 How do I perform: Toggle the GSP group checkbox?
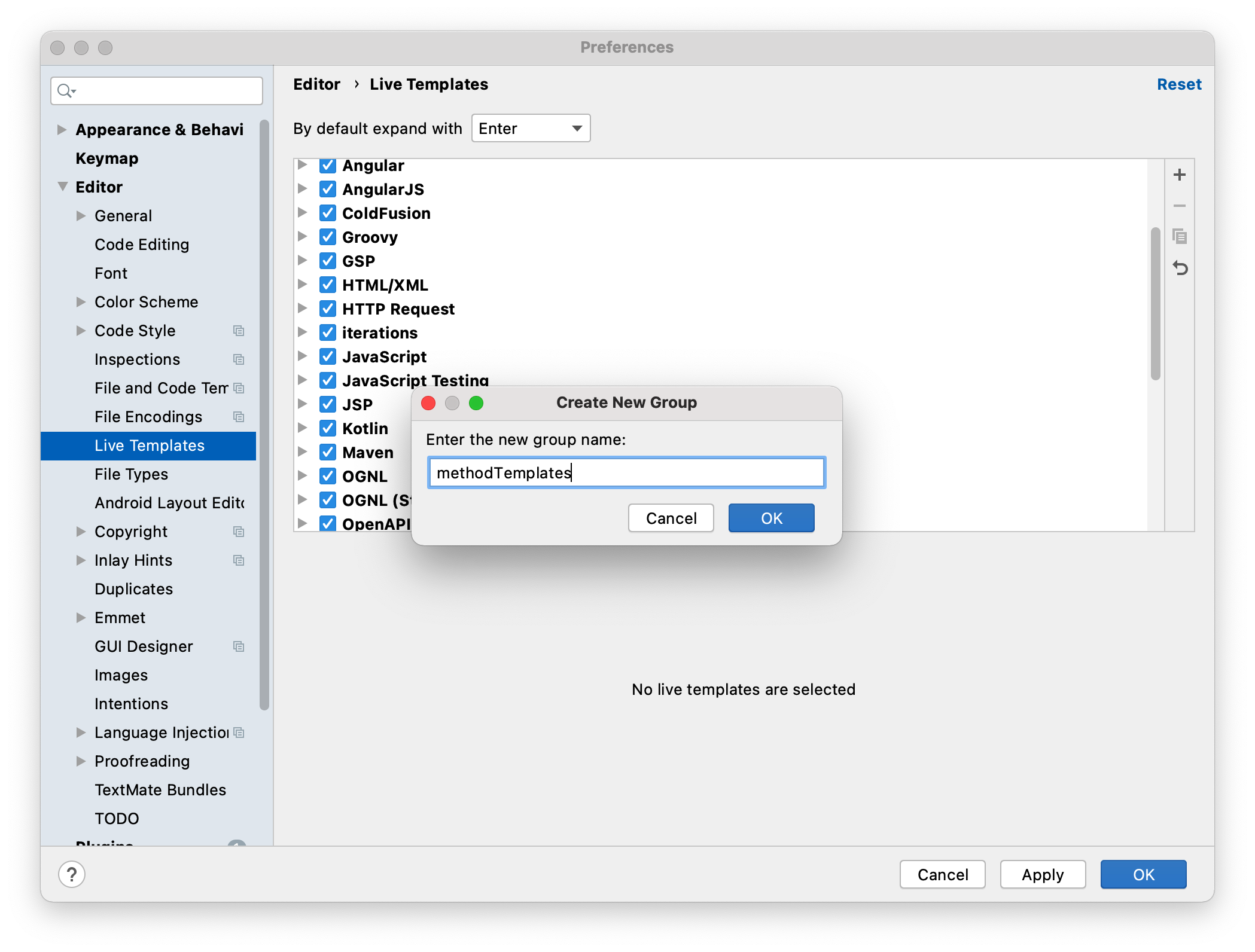pos(327,261)
